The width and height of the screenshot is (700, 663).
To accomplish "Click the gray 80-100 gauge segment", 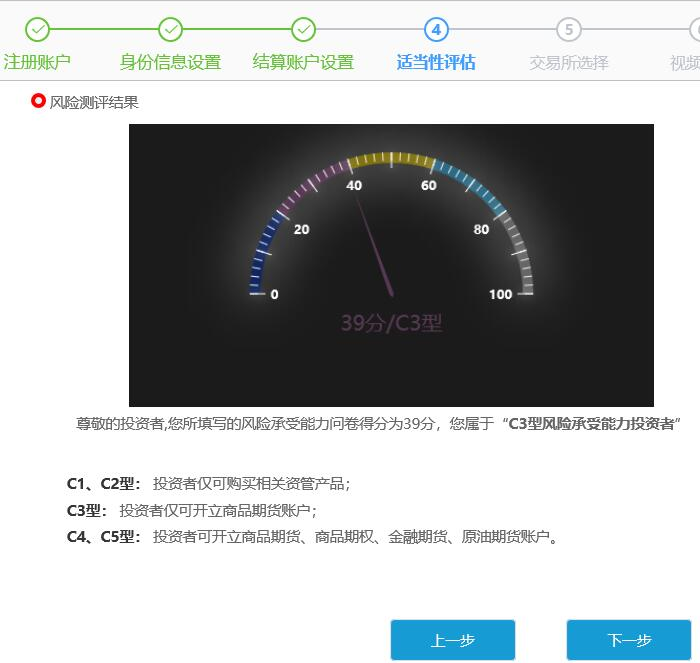I will click(518, 253).
